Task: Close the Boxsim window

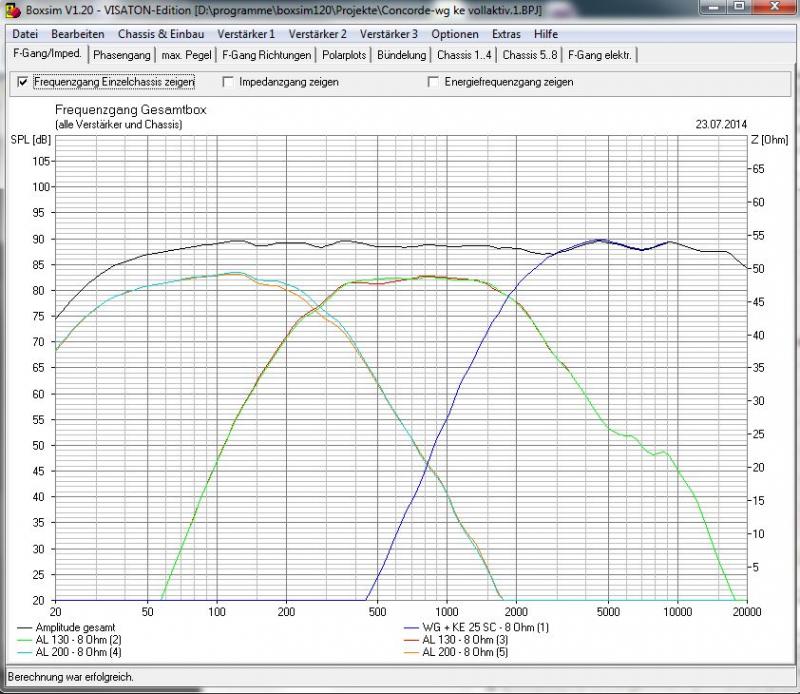Action: [772, 10]
